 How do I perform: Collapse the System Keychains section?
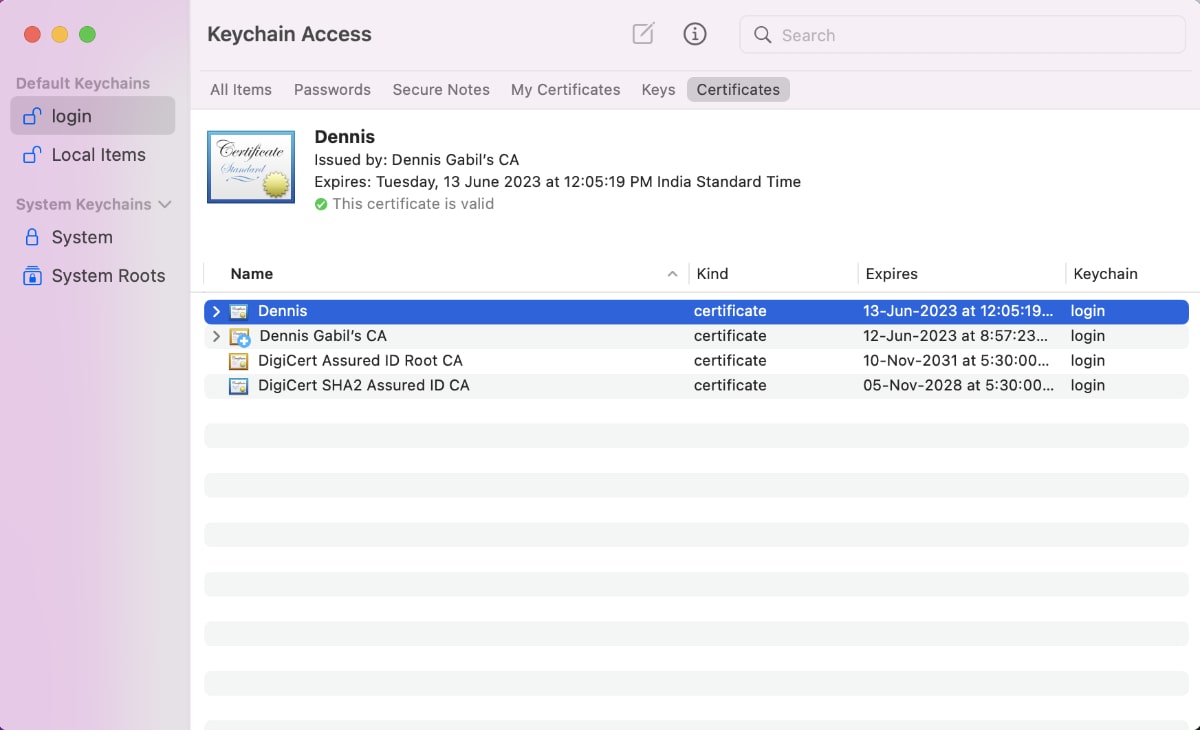(165, 204)
